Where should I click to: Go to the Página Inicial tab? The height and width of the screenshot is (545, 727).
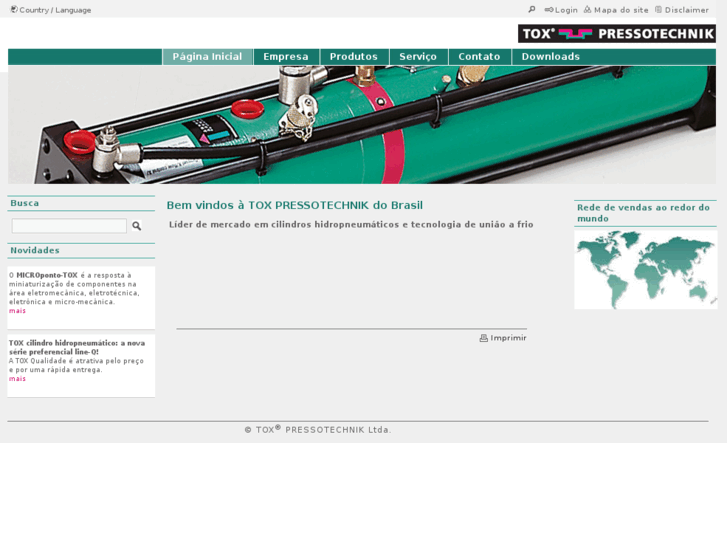[x=207, y=57]
